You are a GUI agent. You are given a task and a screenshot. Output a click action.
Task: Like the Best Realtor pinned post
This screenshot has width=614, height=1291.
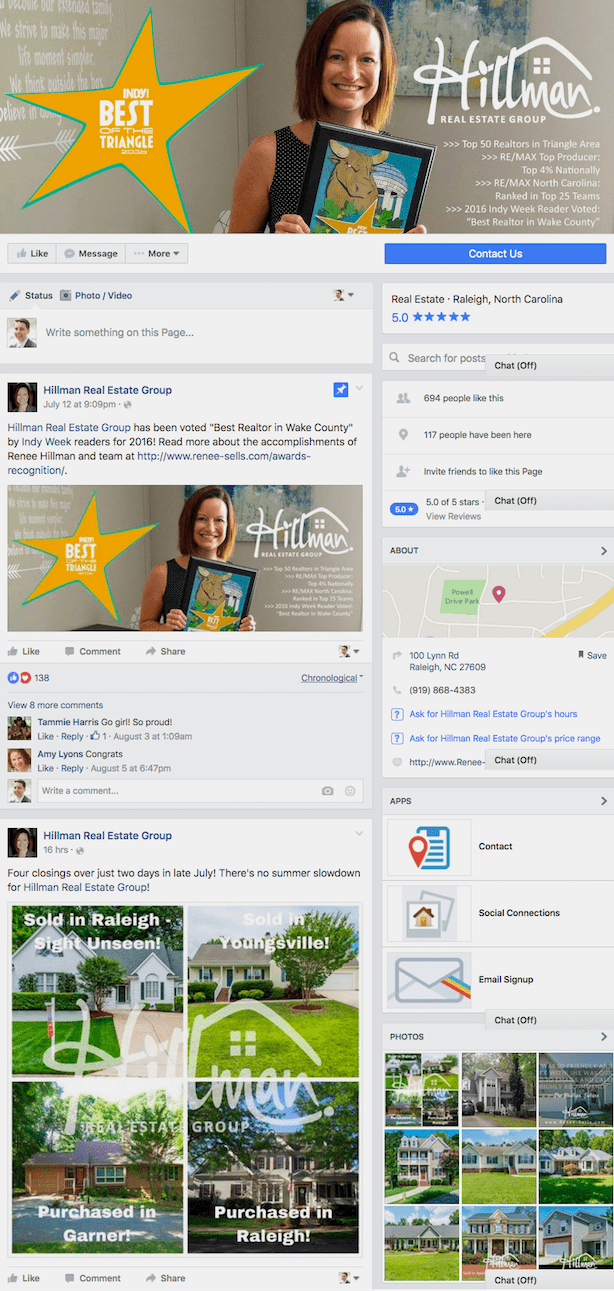[24, 651]
